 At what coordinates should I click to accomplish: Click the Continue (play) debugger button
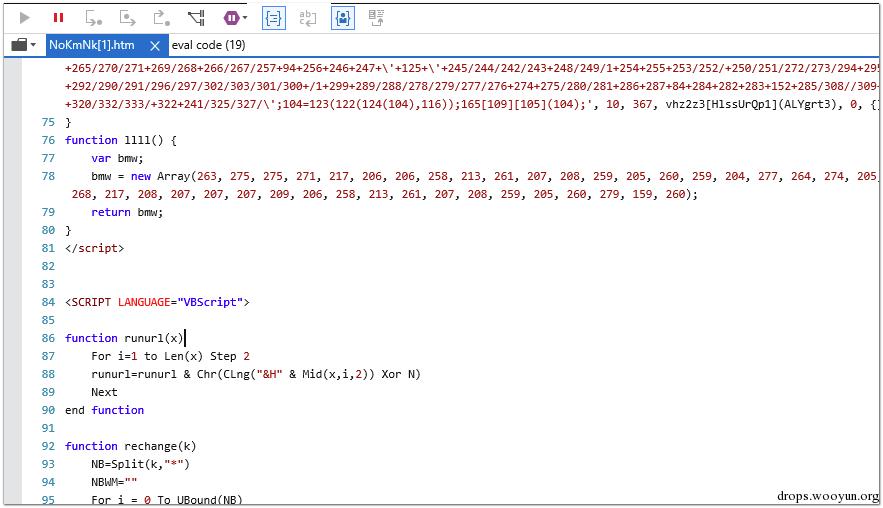click(x=24, y=18)
